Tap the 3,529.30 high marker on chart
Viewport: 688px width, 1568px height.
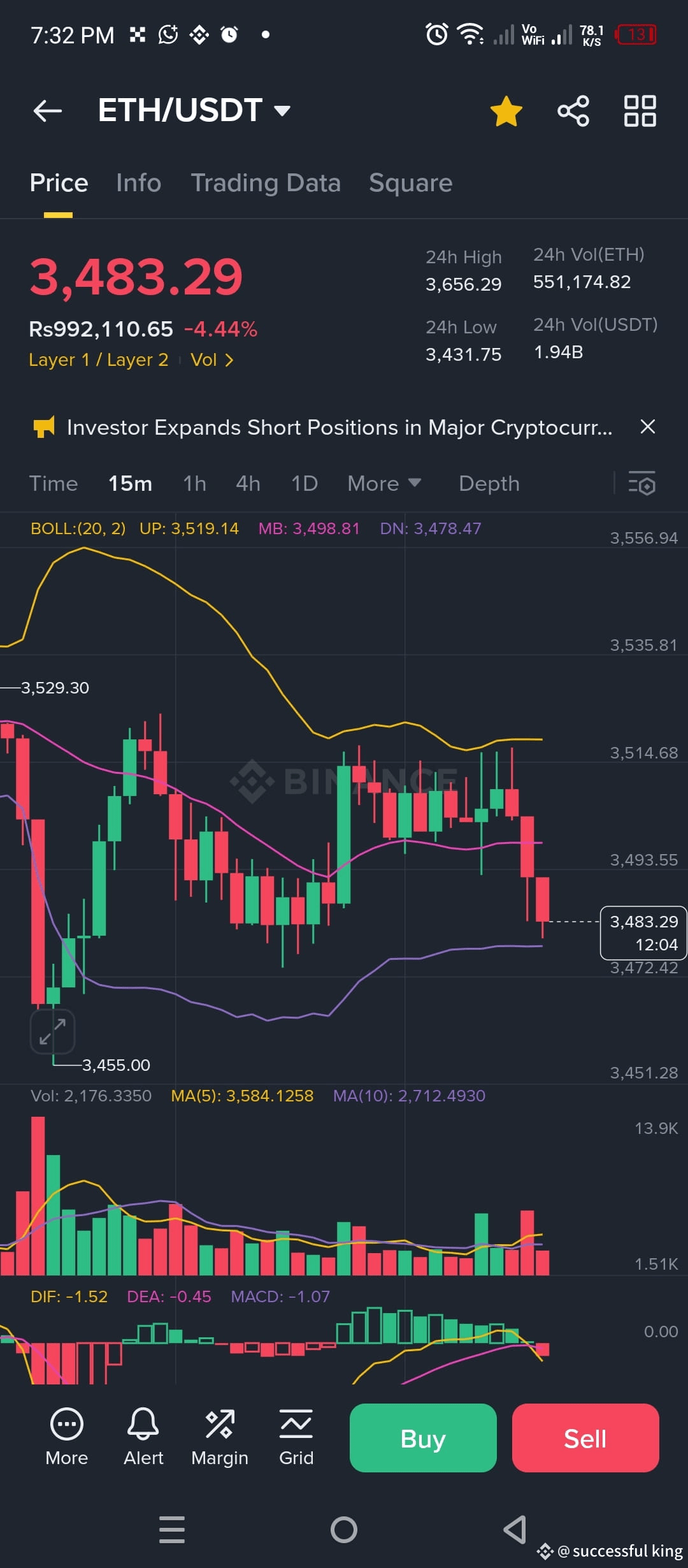[x=55, y=688]
